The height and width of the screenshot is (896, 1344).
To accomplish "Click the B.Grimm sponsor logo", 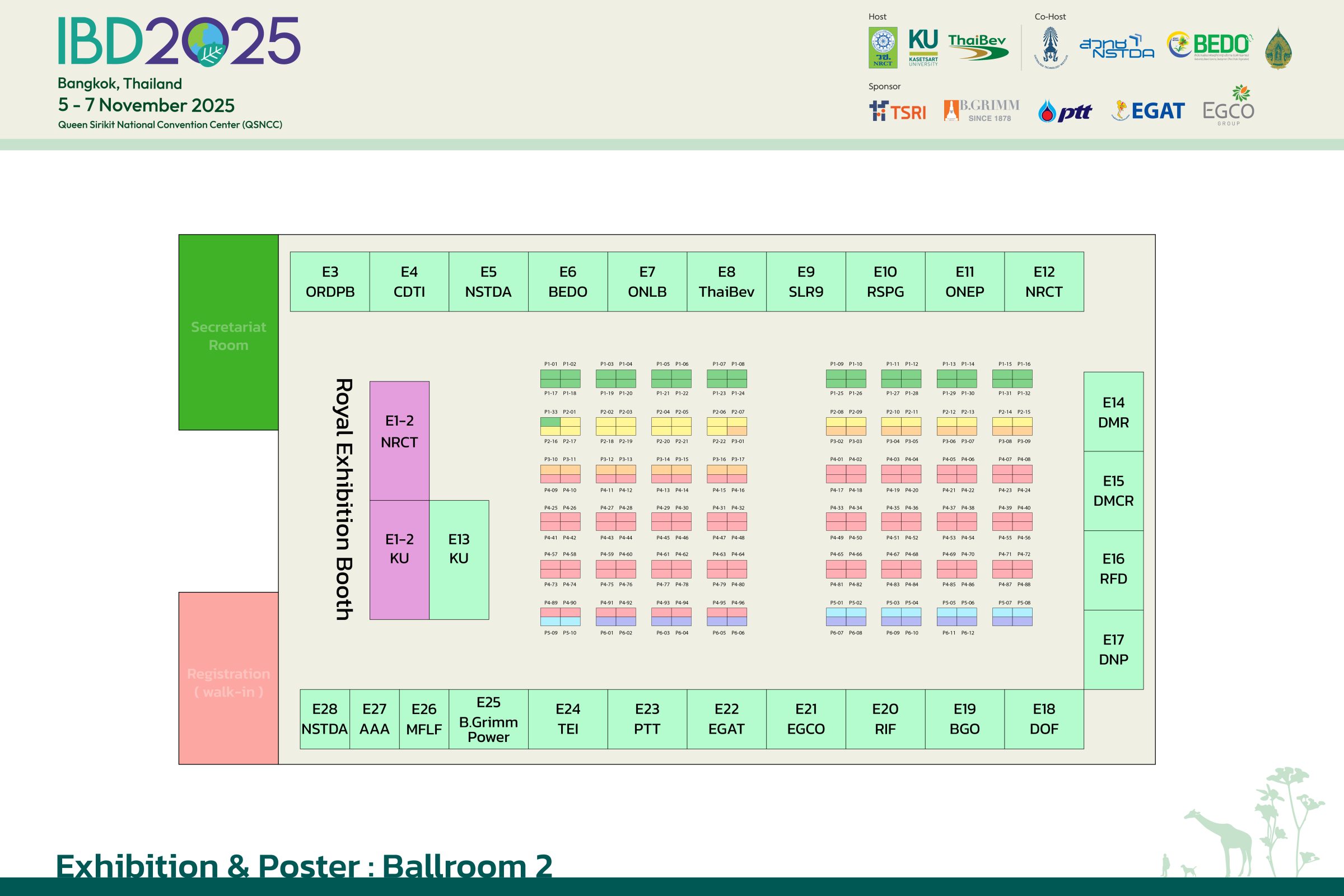I will (x=981, y=110).
